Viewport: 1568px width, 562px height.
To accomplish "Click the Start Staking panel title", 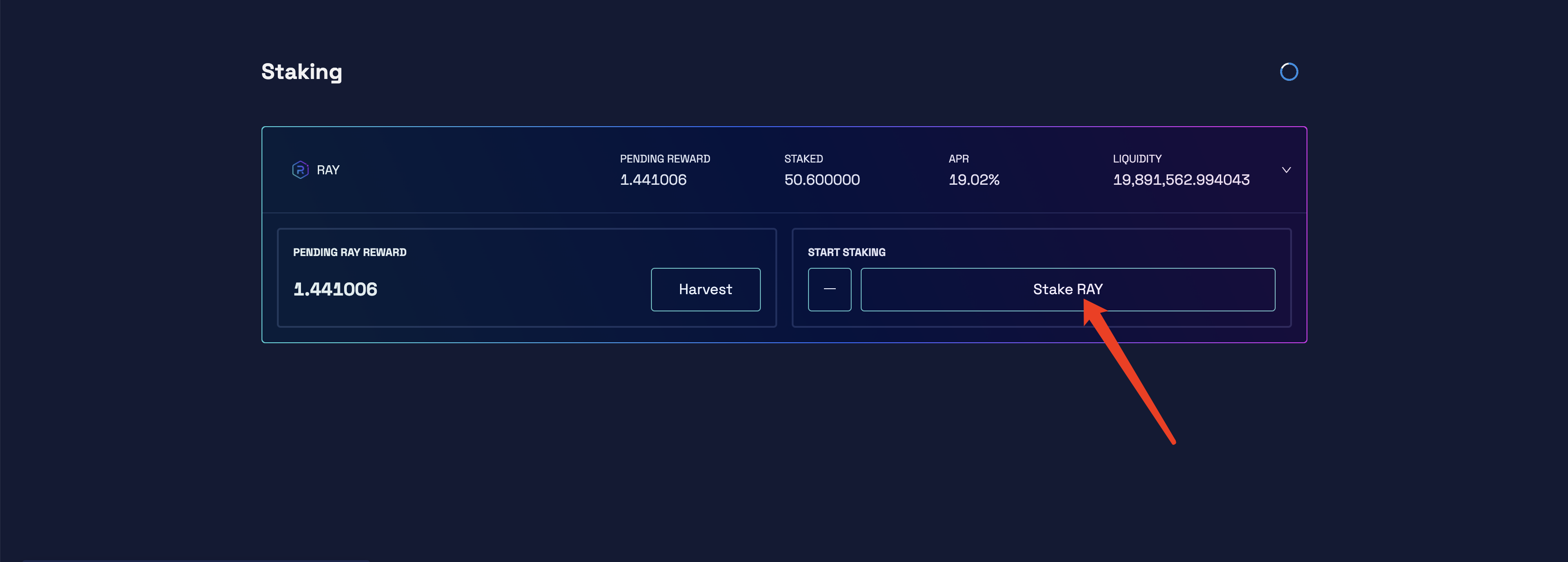I will point(846,252).
